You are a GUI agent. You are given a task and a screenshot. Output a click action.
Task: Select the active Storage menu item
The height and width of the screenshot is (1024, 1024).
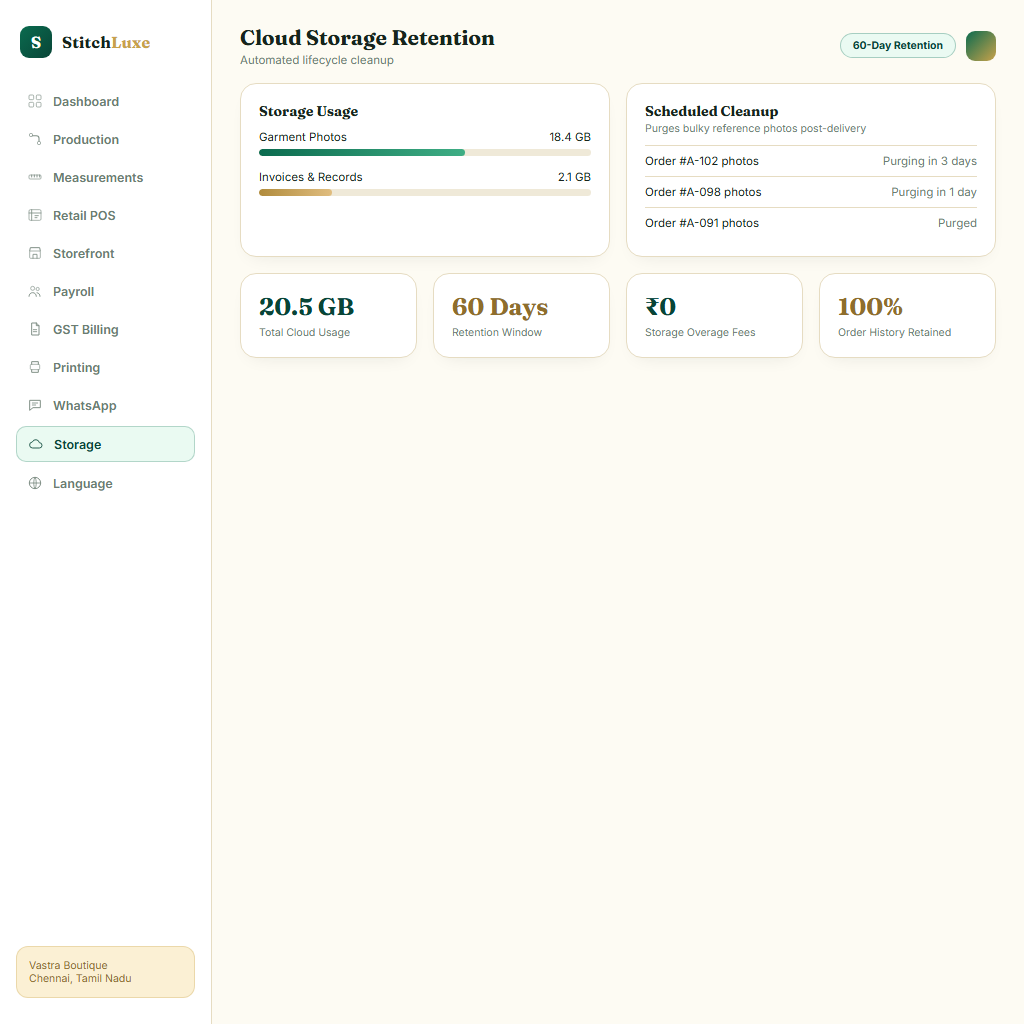[105, 444]
